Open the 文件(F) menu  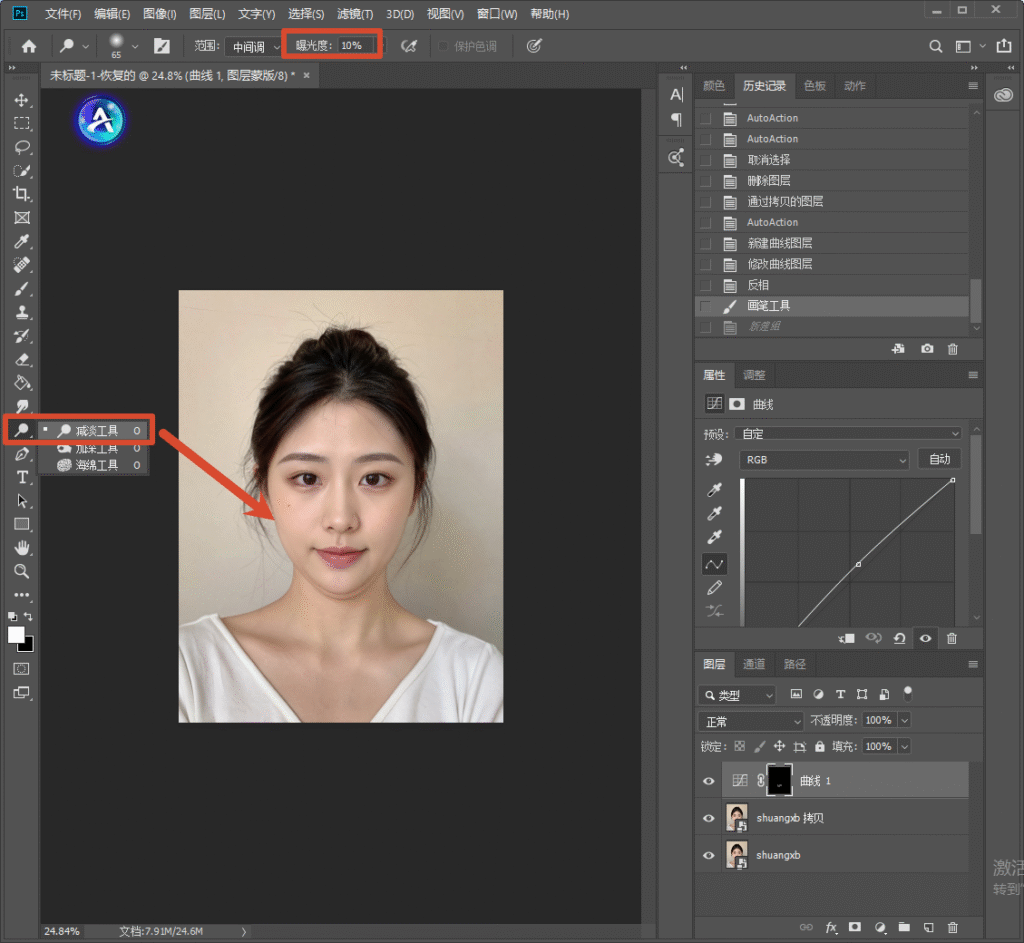[x=63, y=14]
